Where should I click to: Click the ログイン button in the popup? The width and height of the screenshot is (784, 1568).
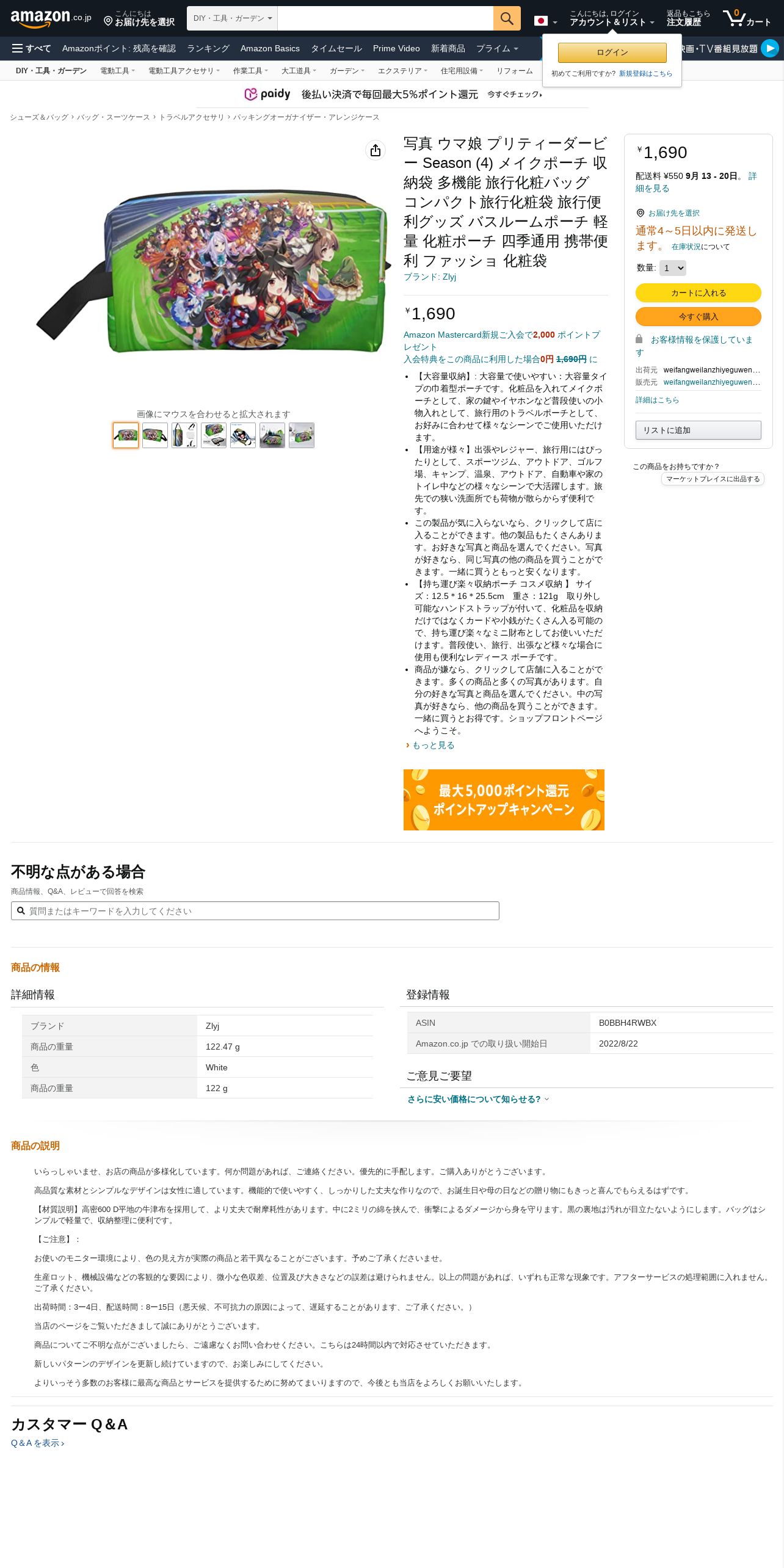pos(612,53)
